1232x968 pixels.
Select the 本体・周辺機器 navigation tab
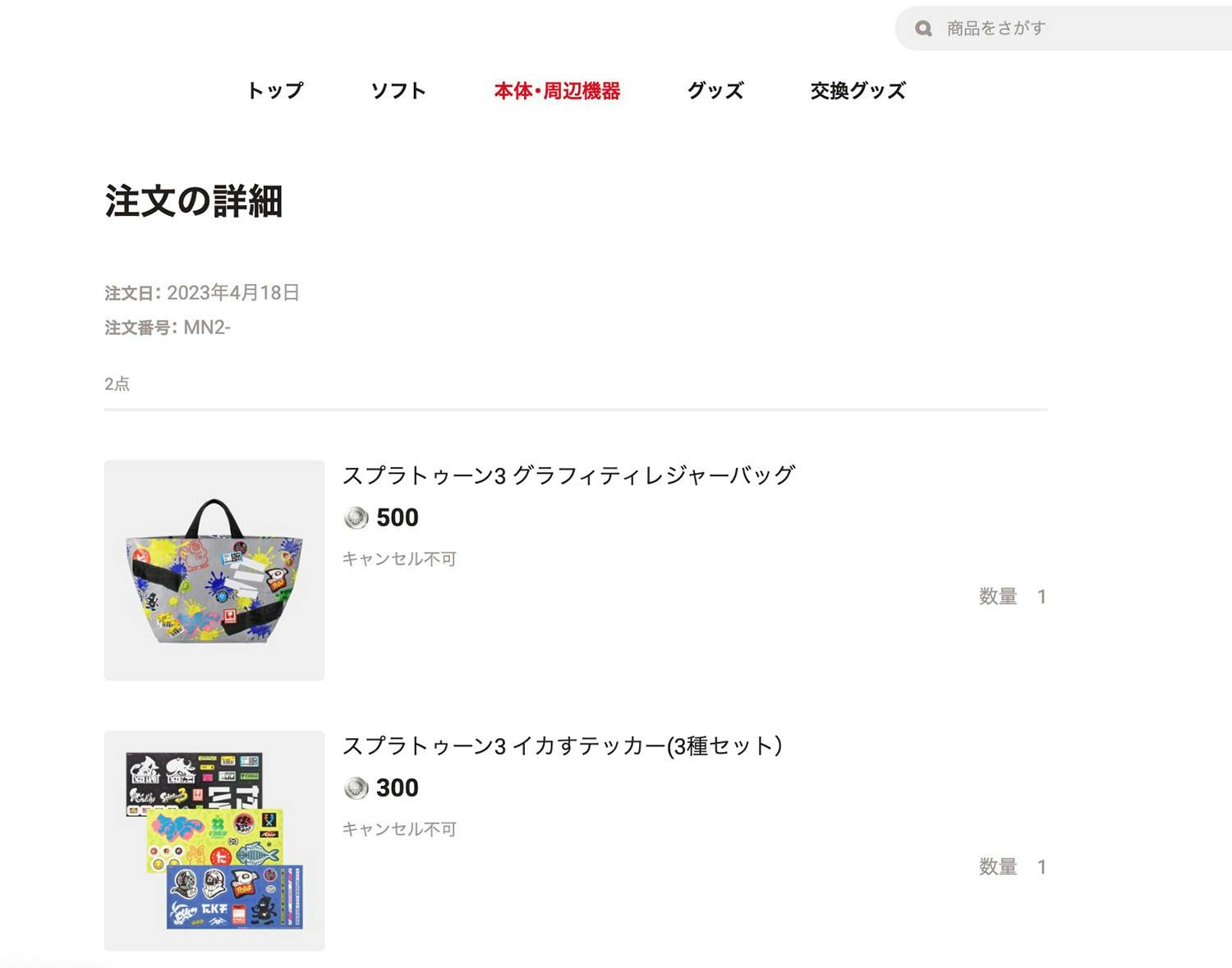tap(557, 90)
